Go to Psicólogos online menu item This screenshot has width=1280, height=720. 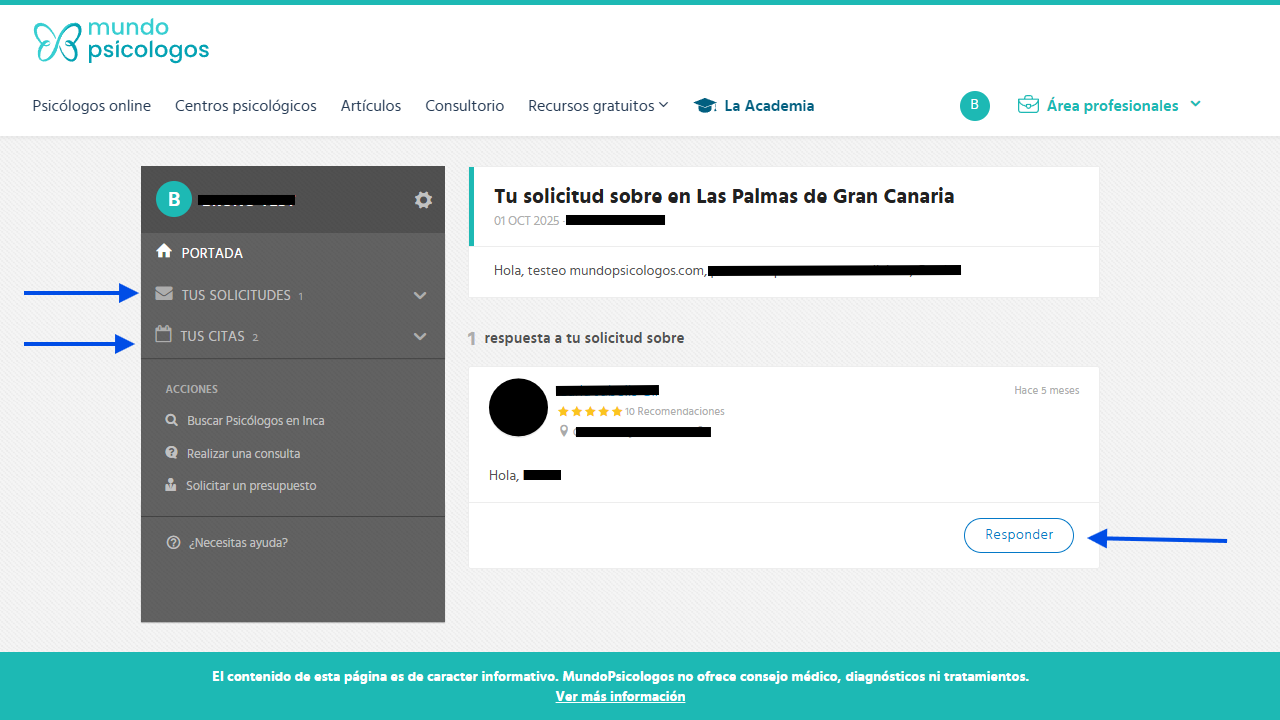tap(92, 106)
